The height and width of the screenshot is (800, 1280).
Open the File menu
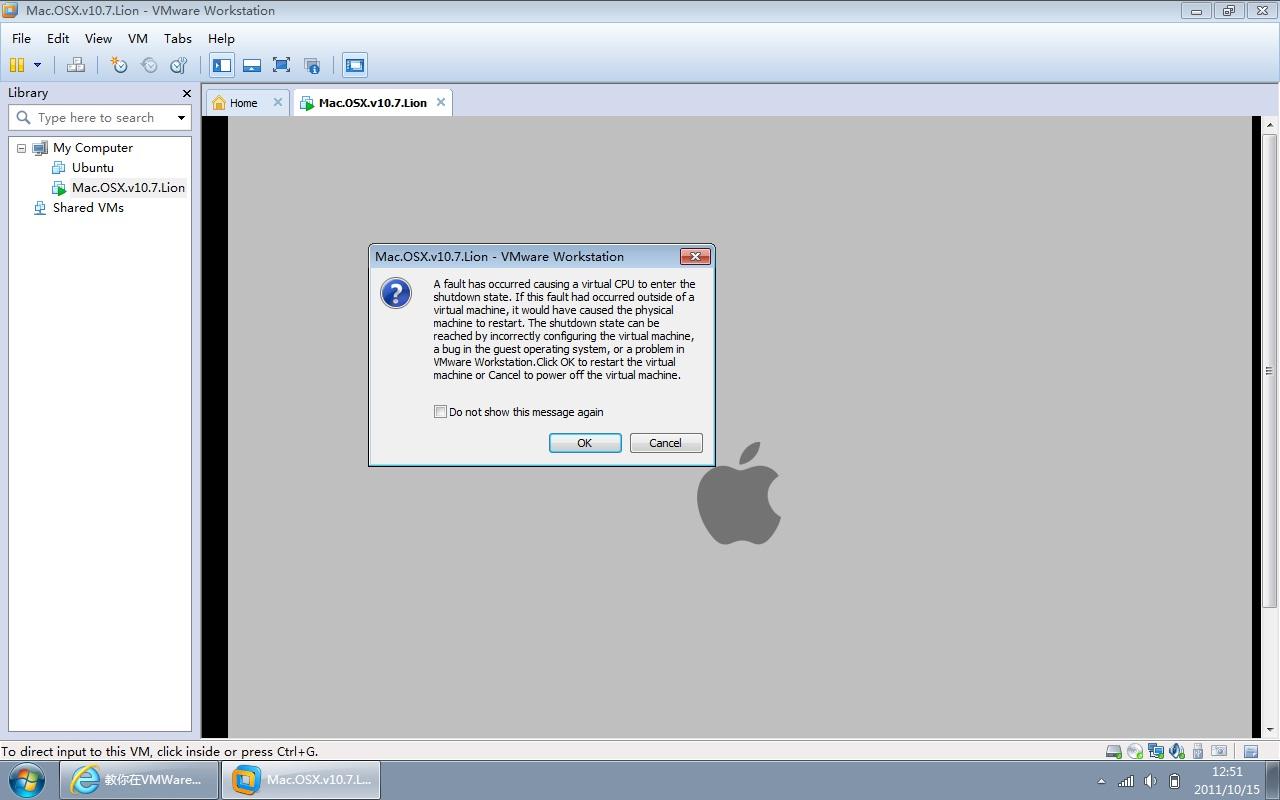pos(21,38)
